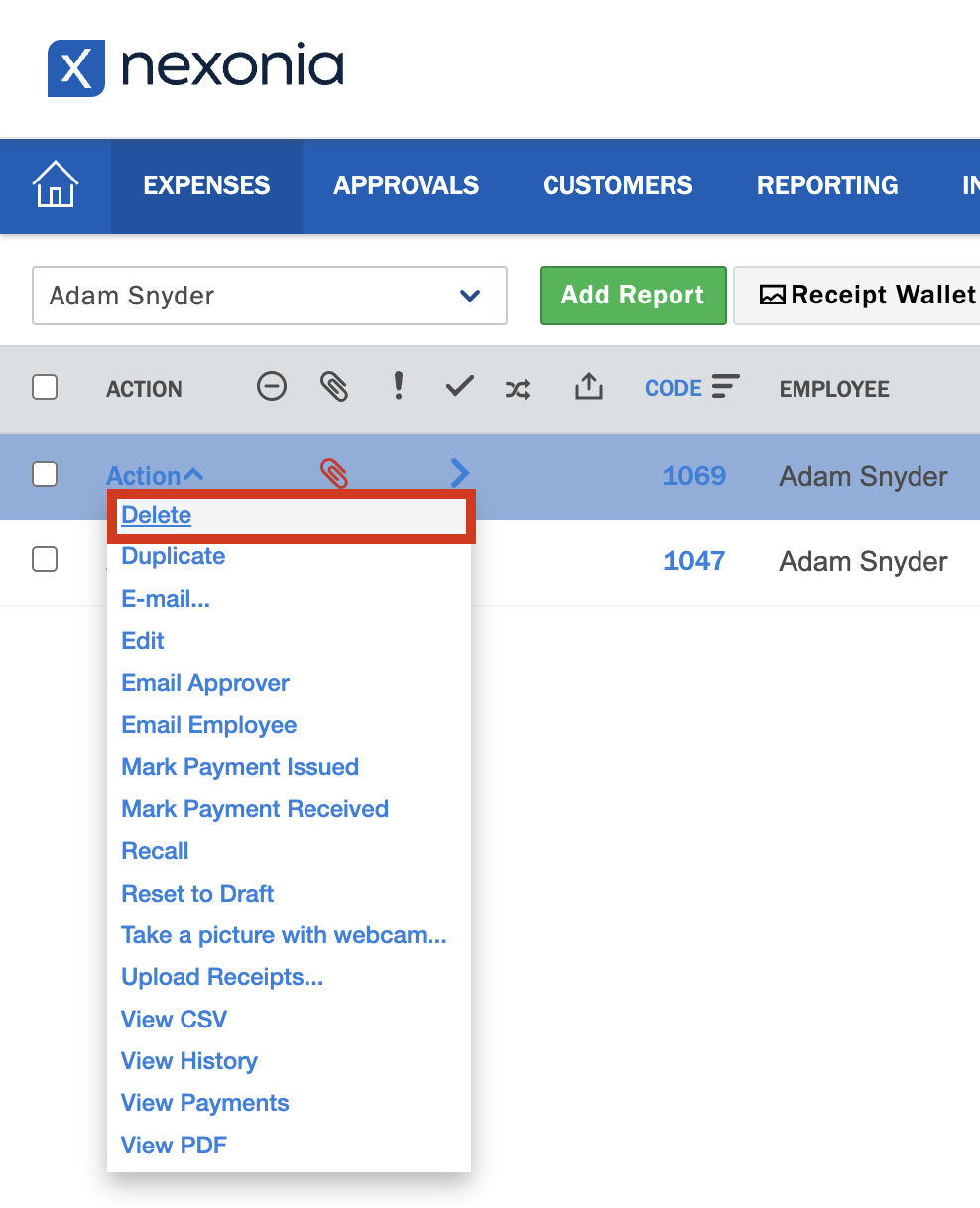Click the exclamation mark column icon
The image size is (980, 1208).
tap(398, 386)
